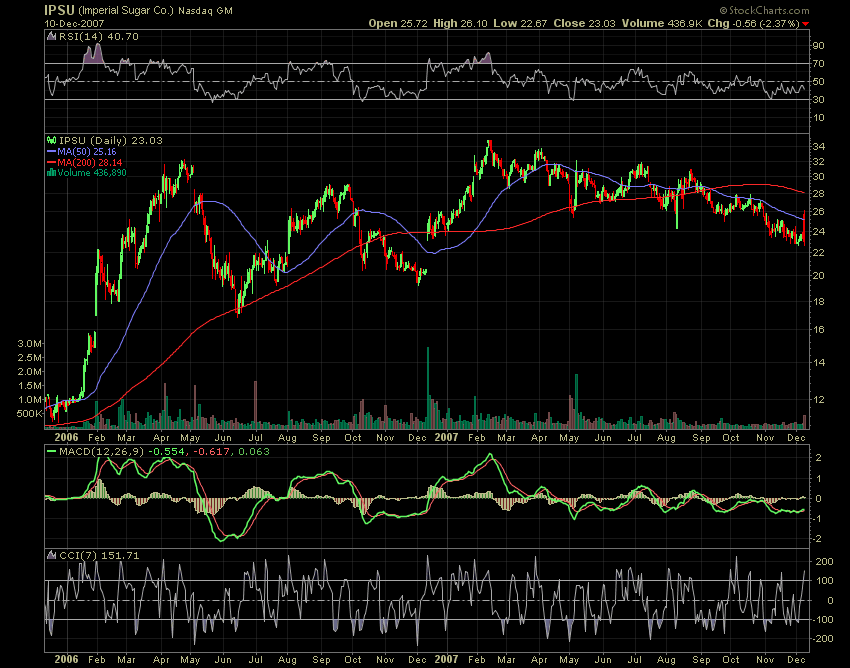Click the CCI(7) 151.71 label
This screenshot has width=850, height=668.
pyautogui.click(x=99, y=555)
